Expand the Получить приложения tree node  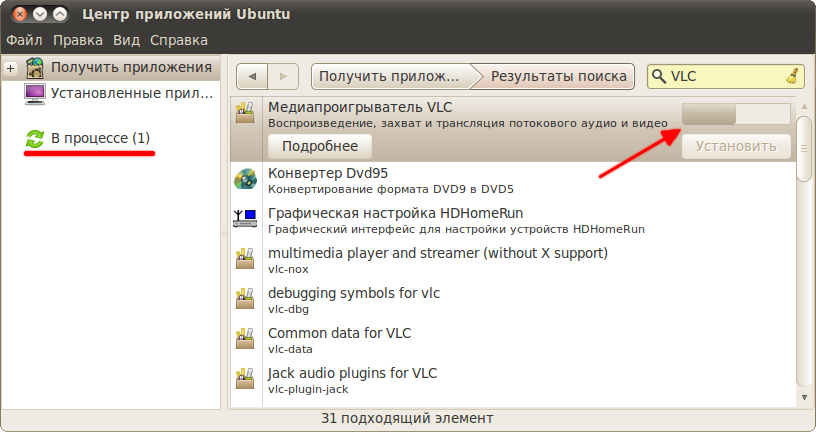click(x=11, y=68)
